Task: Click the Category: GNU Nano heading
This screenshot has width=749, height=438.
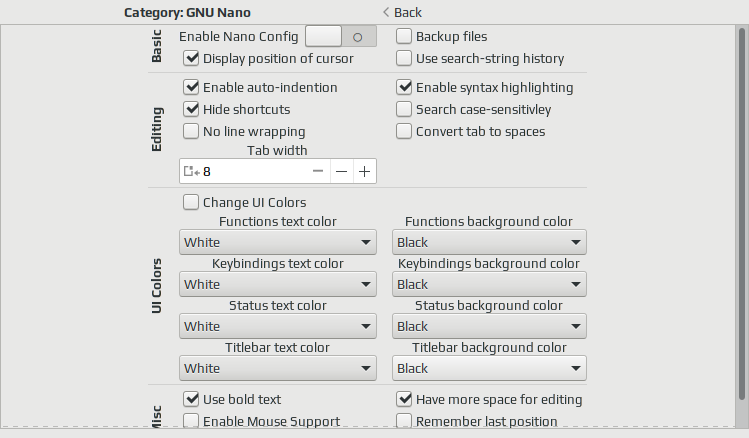Action: coord(187,12)
